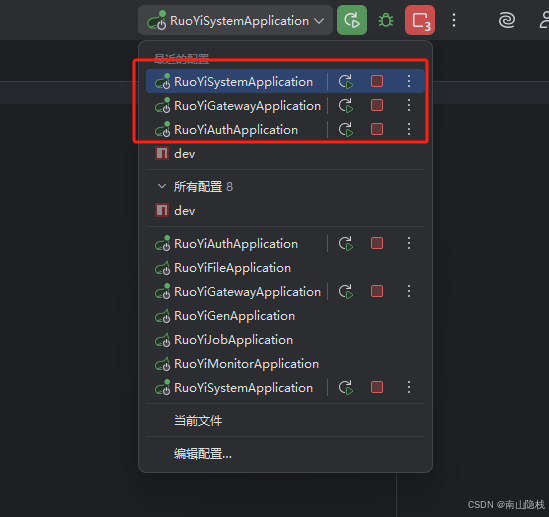
Task: Click the green Rerun button in the top toolbar
Action: point(352,20)
